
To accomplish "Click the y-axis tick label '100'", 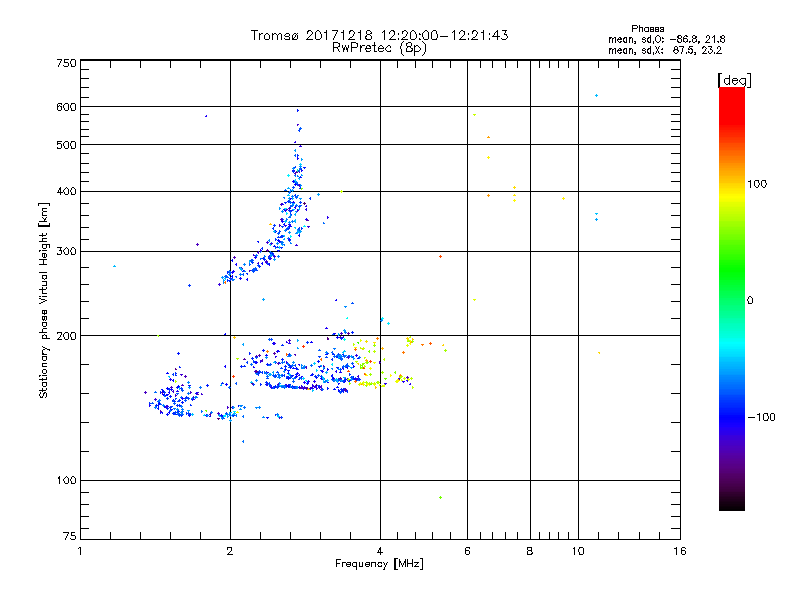I will coord(66,480).
